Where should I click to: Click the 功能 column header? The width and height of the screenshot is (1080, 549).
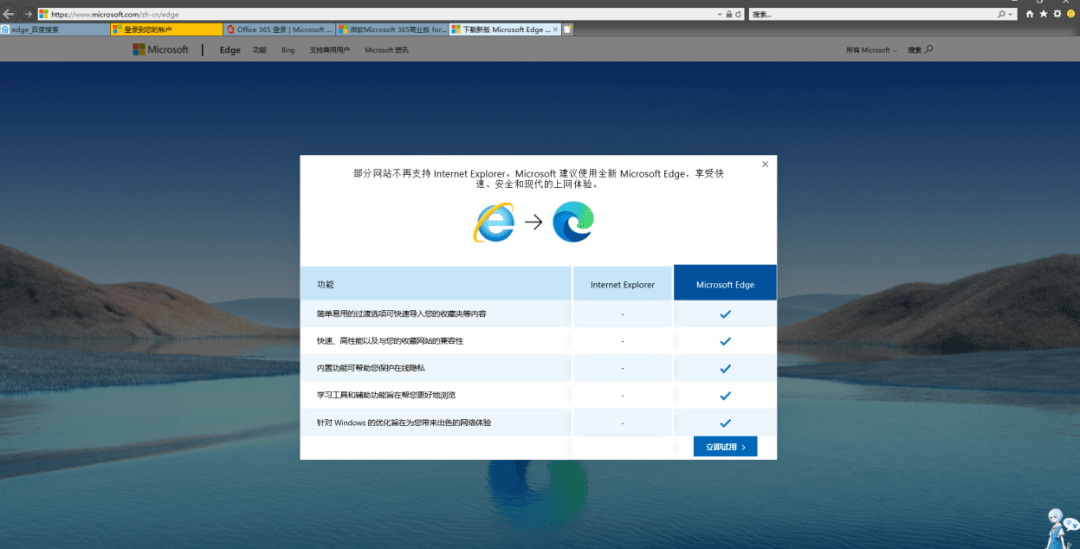click(436, 284)
